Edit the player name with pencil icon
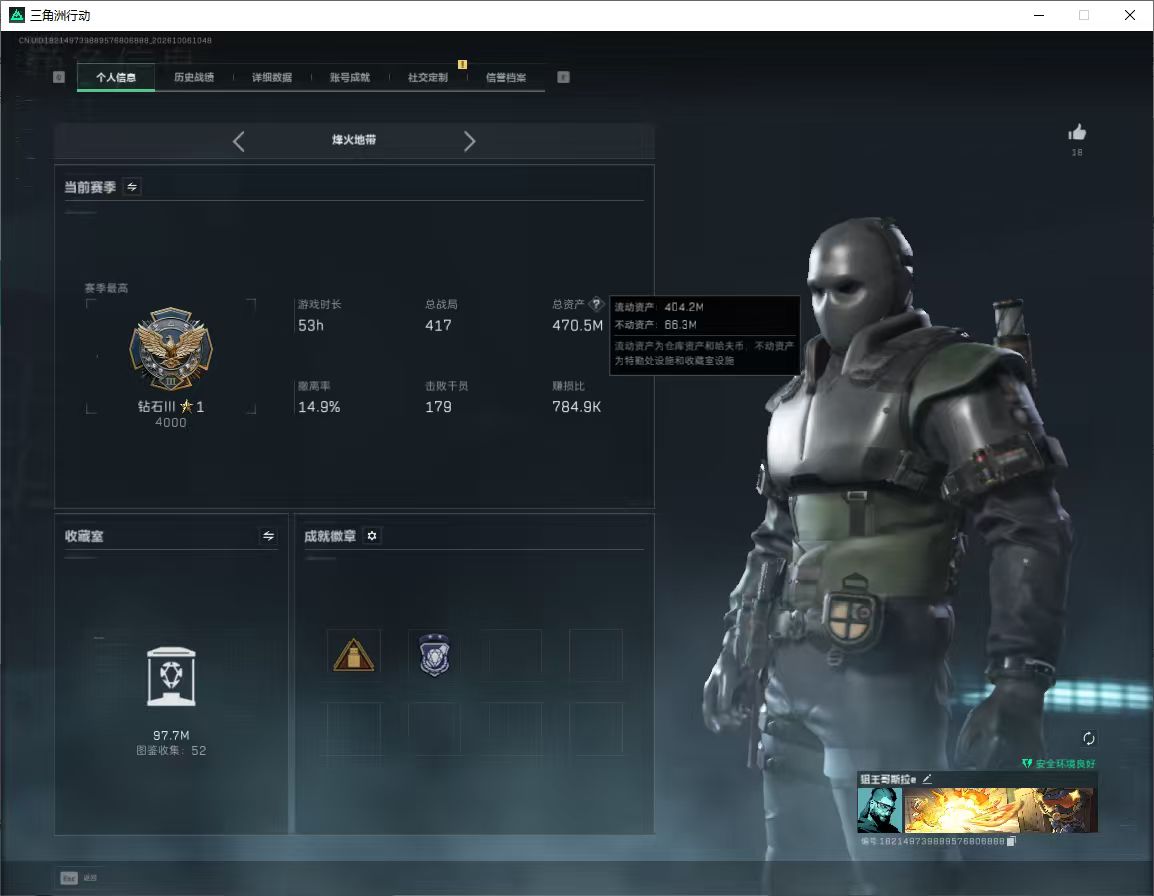 click(927, 779)
